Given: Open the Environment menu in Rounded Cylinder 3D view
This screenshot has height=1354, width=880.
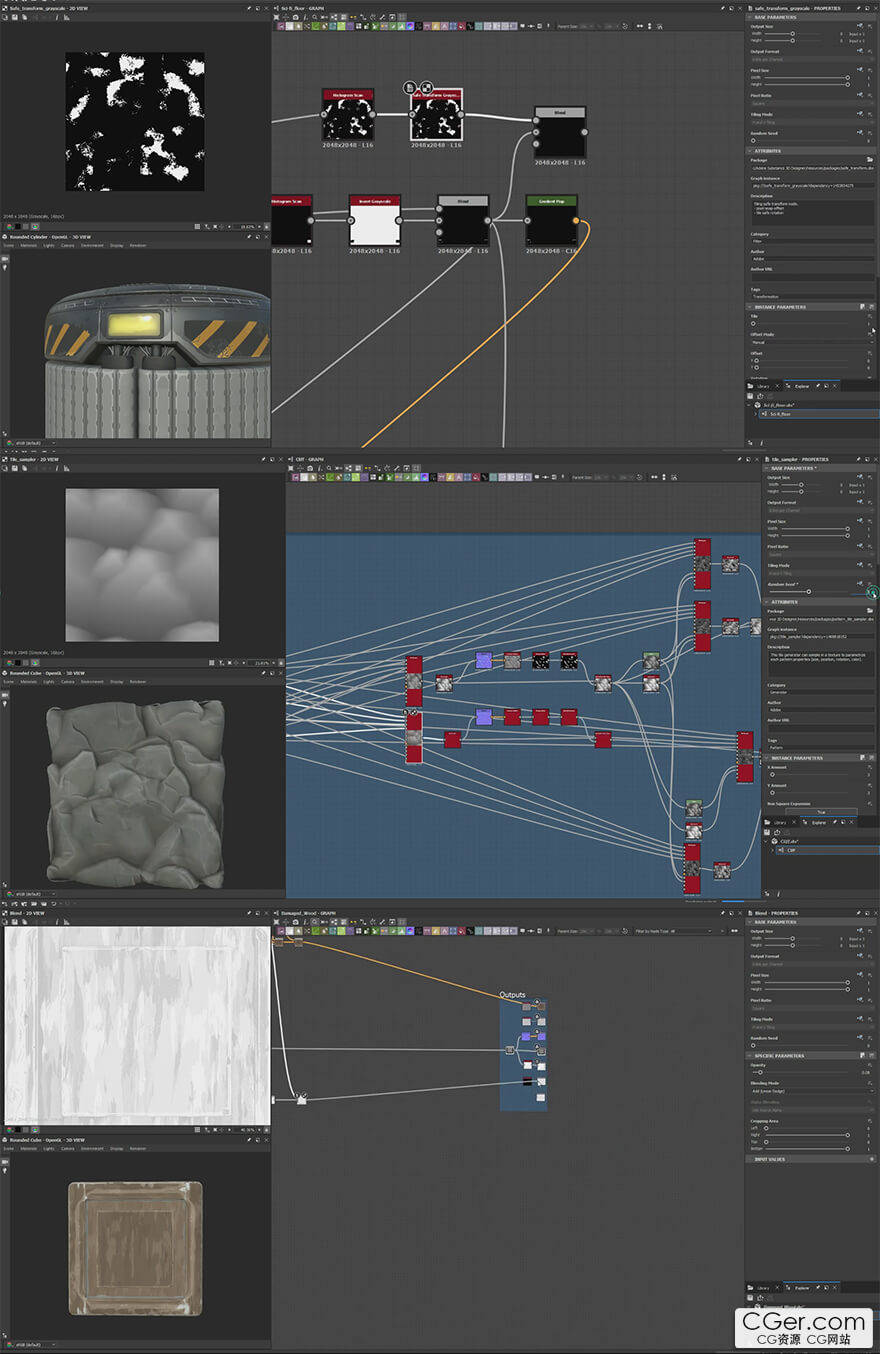Looking at the screenshot, I should [x=92, y=245].
